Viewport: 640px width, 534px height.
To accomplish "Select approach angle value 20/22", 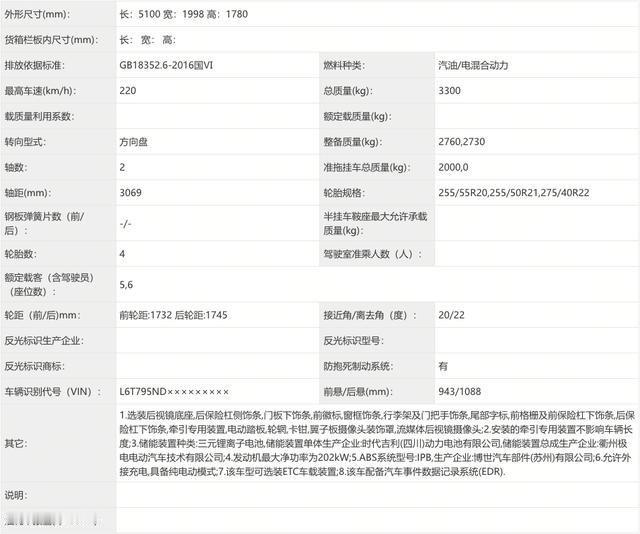I will 451,315.
